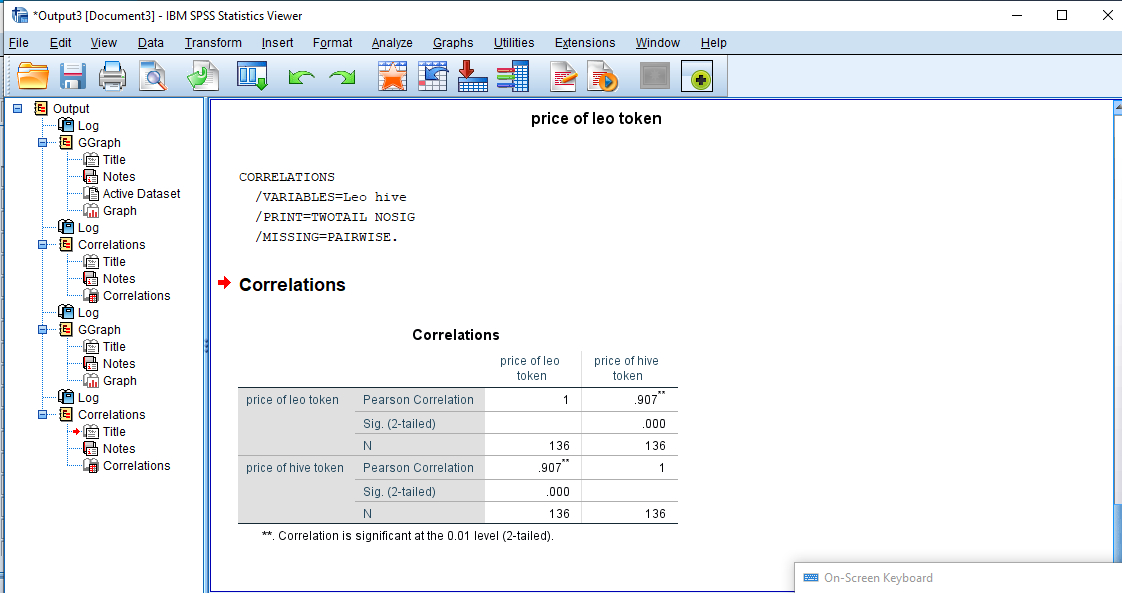Open the Help menu
This screenshot has height=593, width=1122.
point(713,43)
